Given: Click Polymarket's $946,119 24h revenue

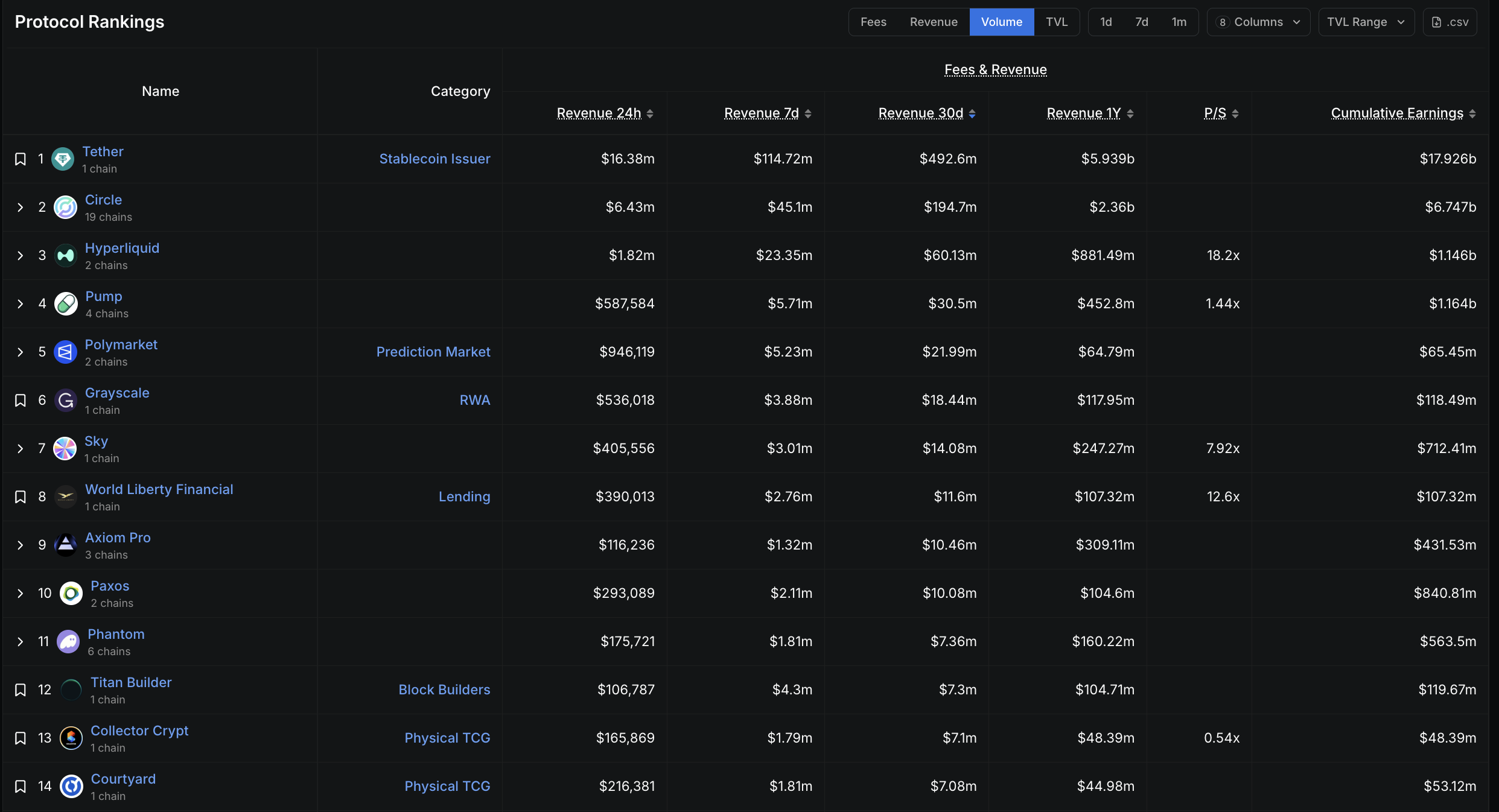Looking at the screenshot, I should click(626, 352).
